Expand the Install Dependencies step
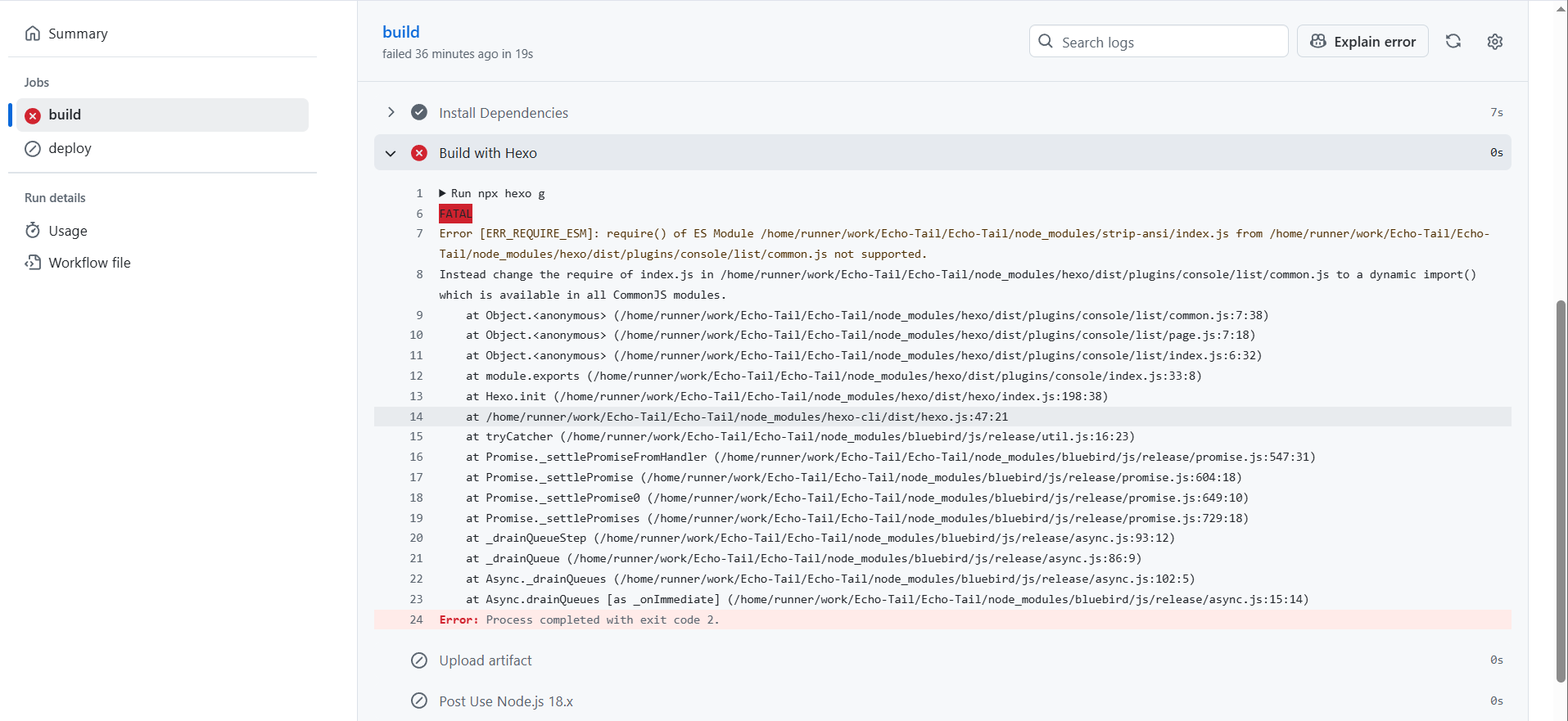The width and height of the screenshot is (1568, 721). [391, 112]
